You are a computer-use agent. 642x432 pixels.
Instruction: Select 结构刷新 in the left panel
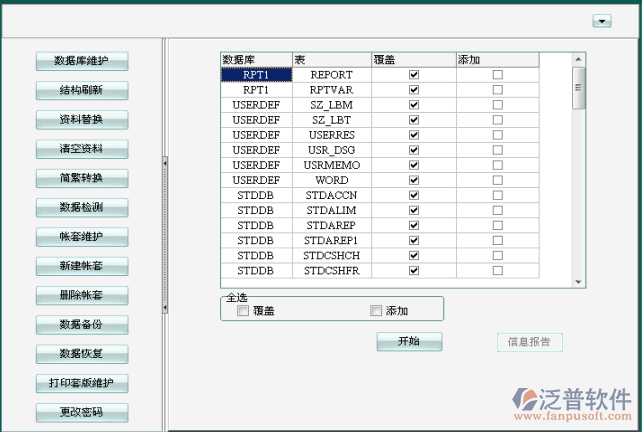click(82, 91)
